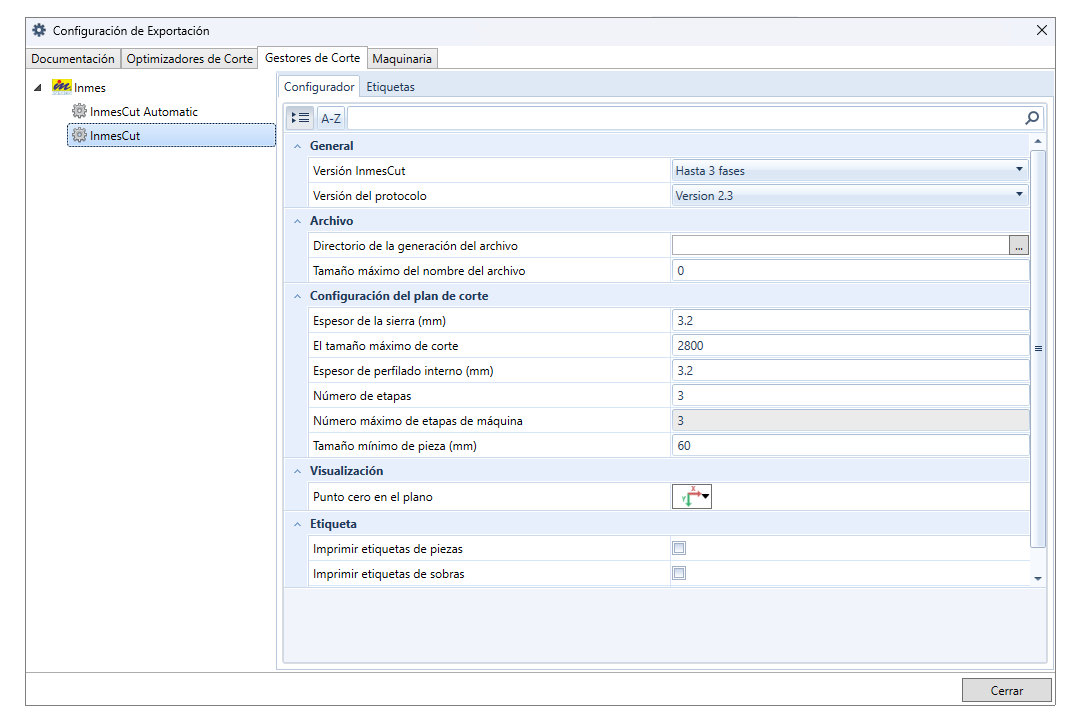Viewport: 1072px width, 724px height.
Task: Select the Gestores de Corte tab
Action: click(x=312, y=58)
